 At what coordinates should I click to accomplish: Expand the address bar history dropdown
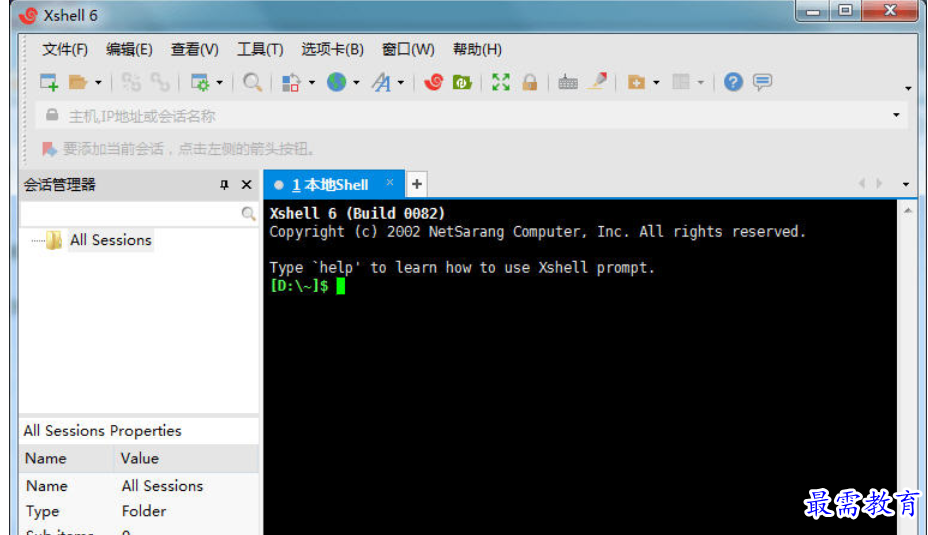(896, 115)
